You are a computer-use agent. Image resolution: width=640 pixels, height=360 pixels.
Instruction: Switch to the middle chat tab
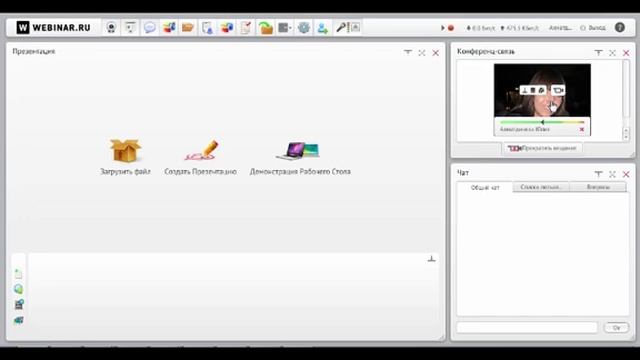coord(541,187)
